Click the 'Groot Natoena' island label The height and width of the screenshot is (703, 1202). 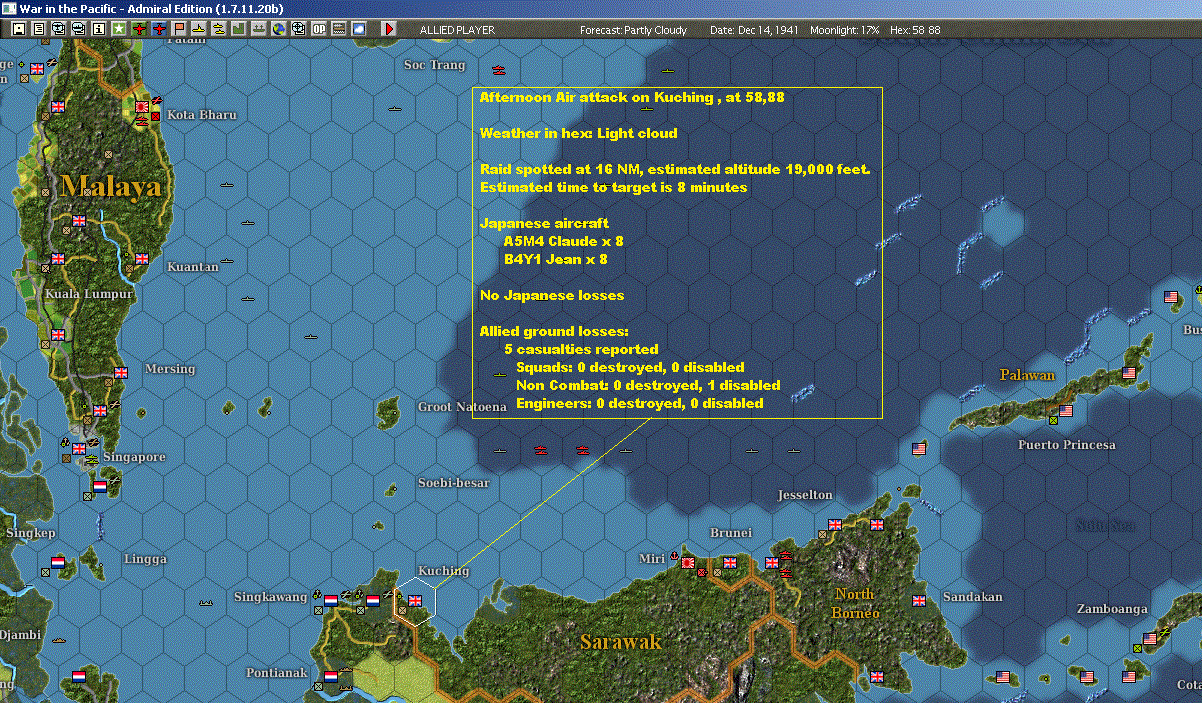pyautogui.click(x=462, y=407)
